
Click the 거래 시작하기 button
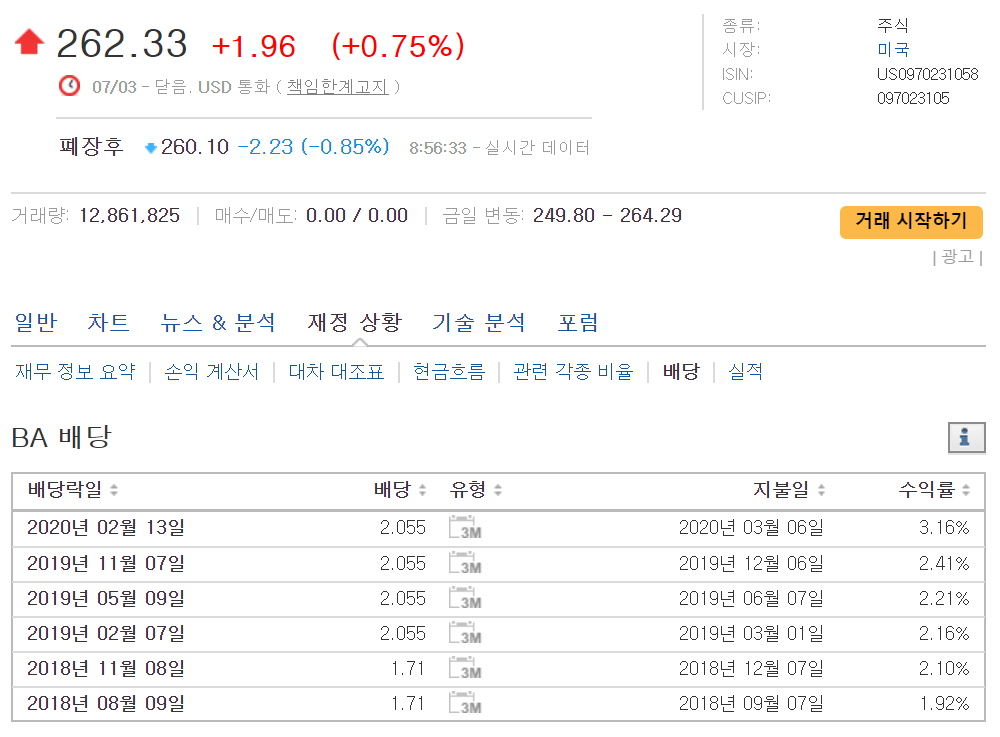pyautogui.click(x=911, y=222)
